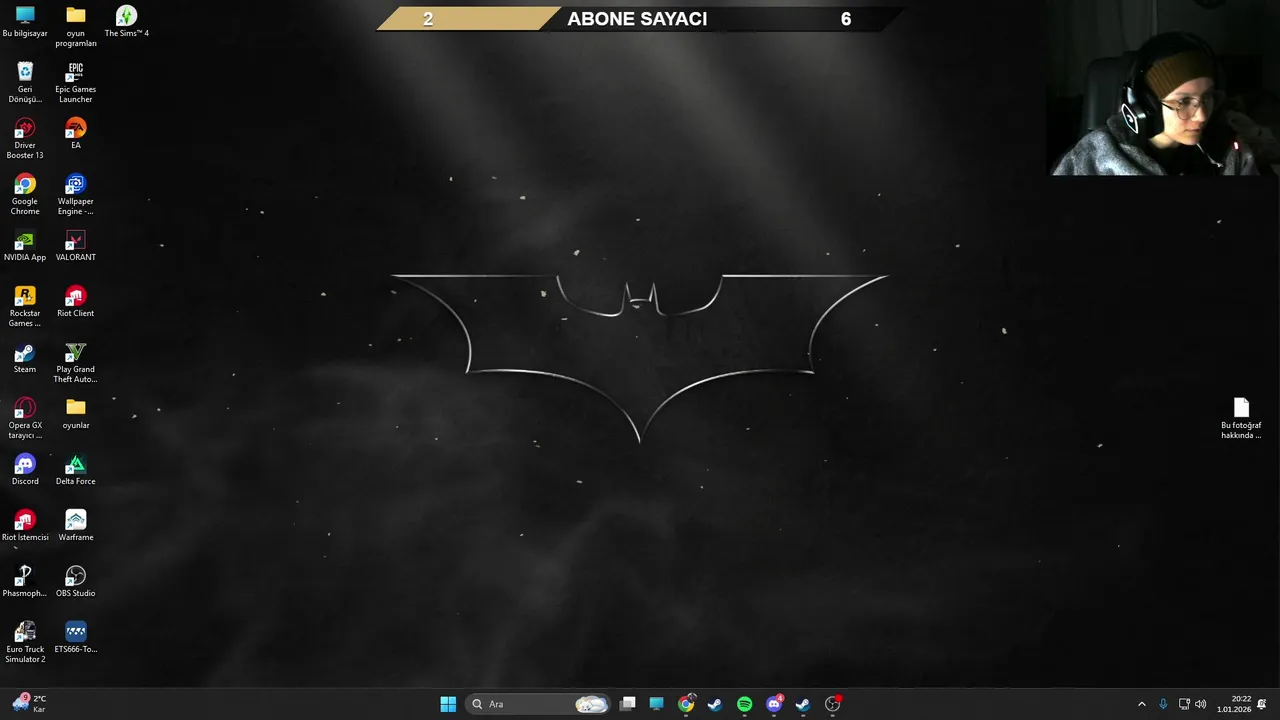Image resolution: width=1280 pixels, height=720 pixels.
Task: Select Warframe desktop shortcut
Action: pyautogui.click(x=76, y=525)
